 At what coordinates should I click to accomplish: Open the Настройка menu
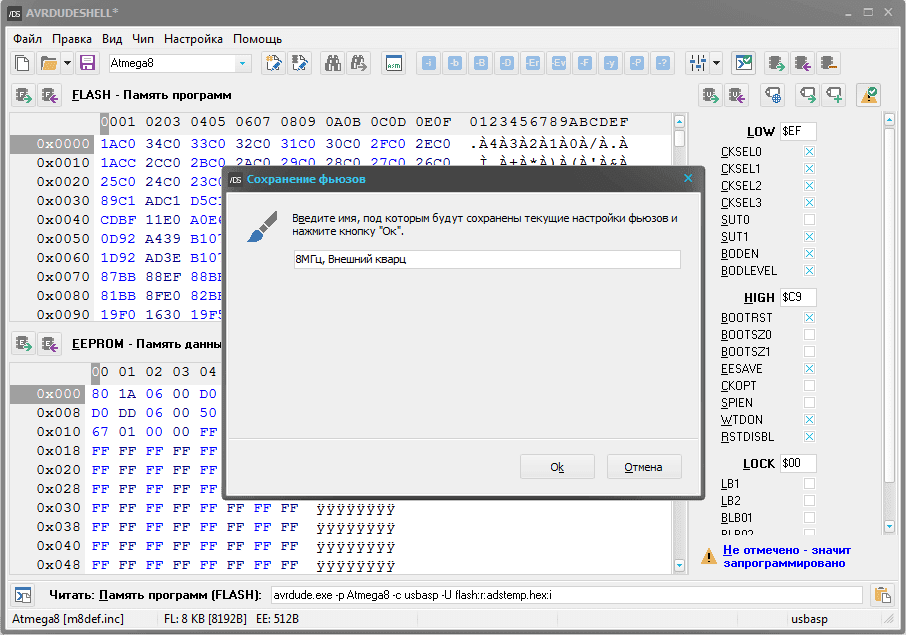click(193, 39)
